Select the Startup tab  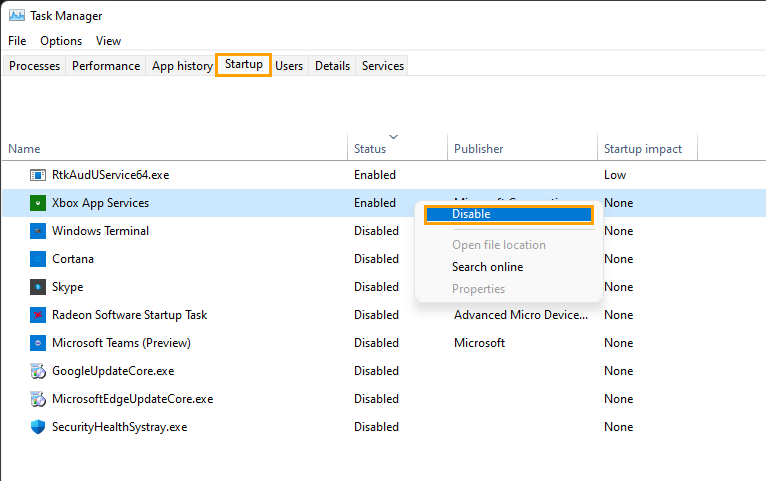point(243,64)
